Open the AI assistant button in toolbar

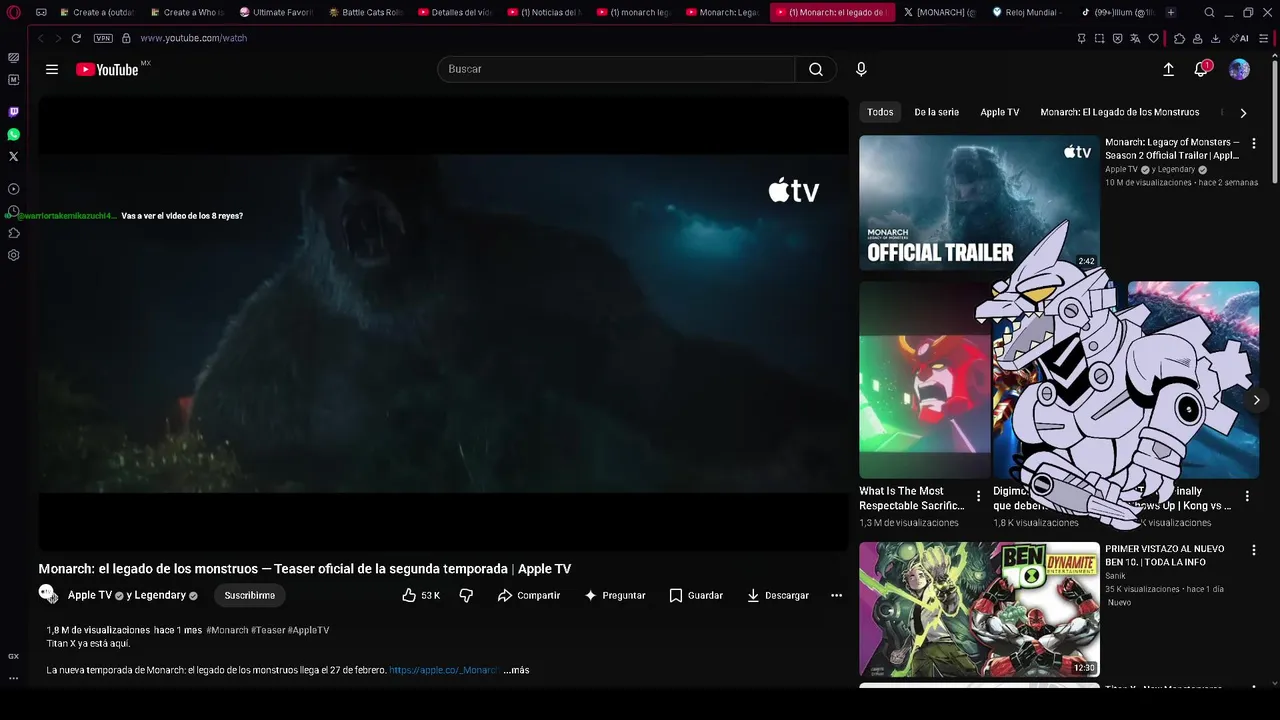[1240, 38]
